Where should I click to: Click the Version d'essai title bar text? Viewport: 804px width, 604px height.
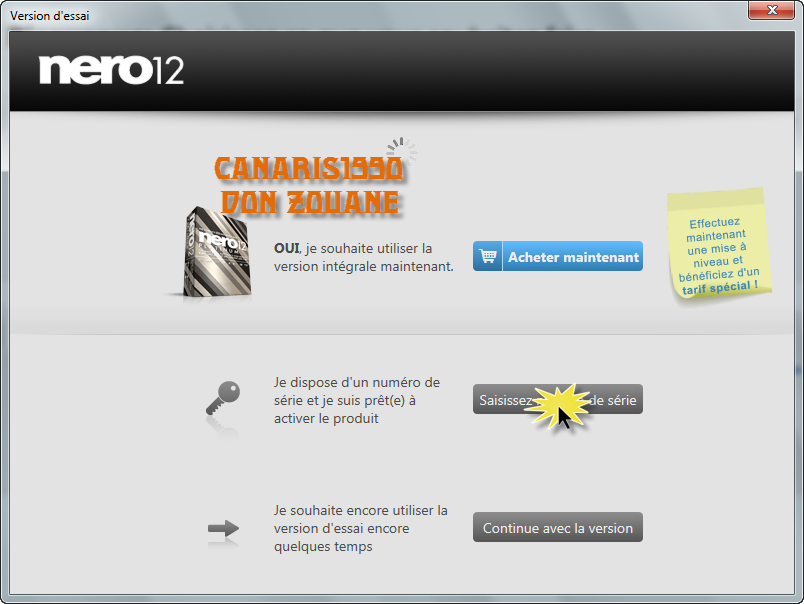[49, 15]
